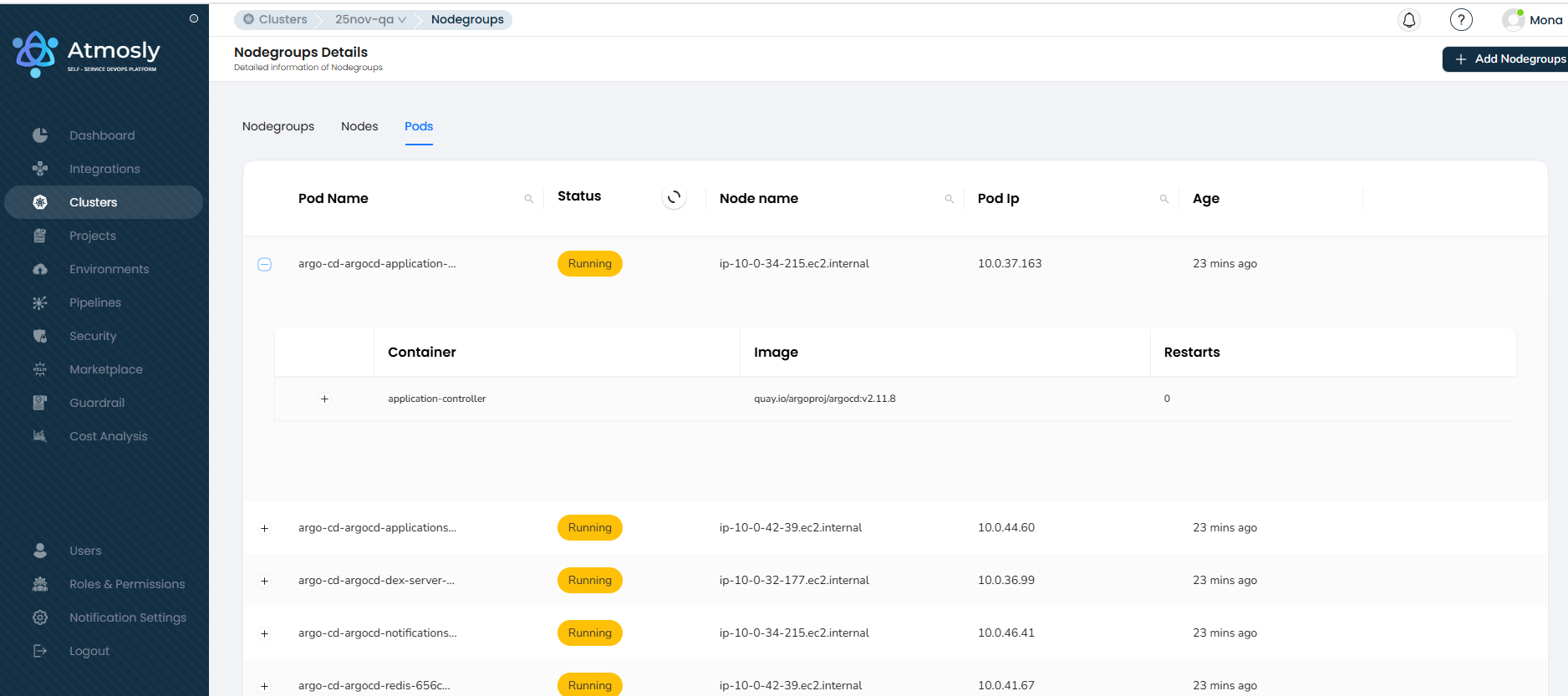1568x696 pixels.
Task: Open Integrations in the sidebar
Action: coord(104,169)
